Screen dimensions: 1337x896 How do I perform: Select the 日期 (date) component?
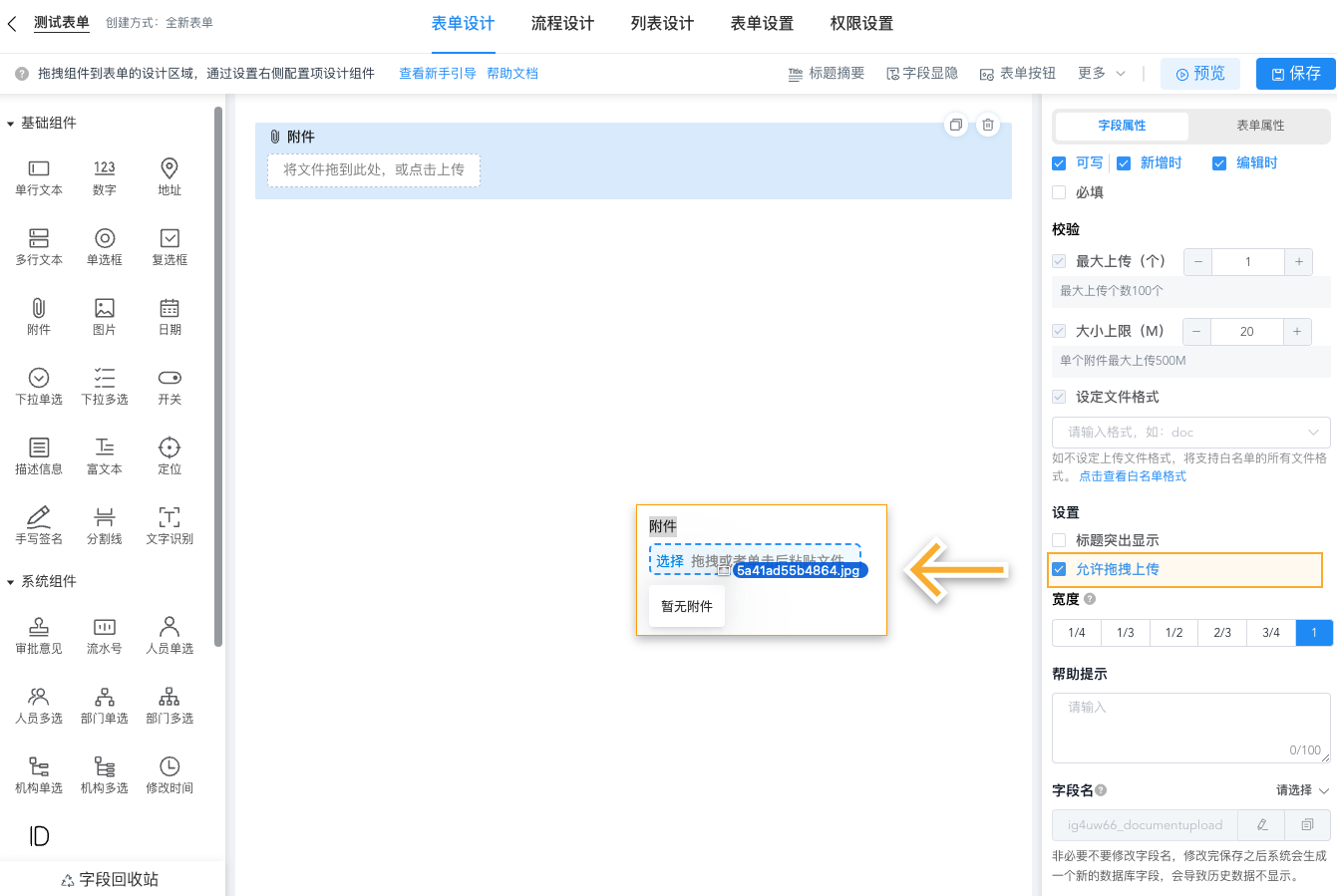pos(168,316)
